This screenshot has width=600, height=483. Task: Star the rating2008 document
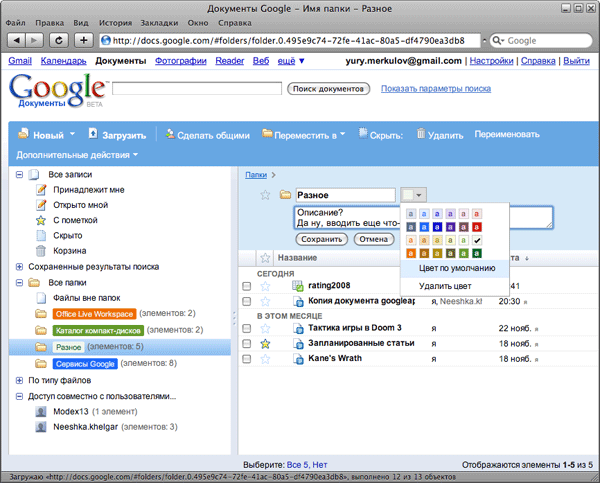click(x=265, y=286)
